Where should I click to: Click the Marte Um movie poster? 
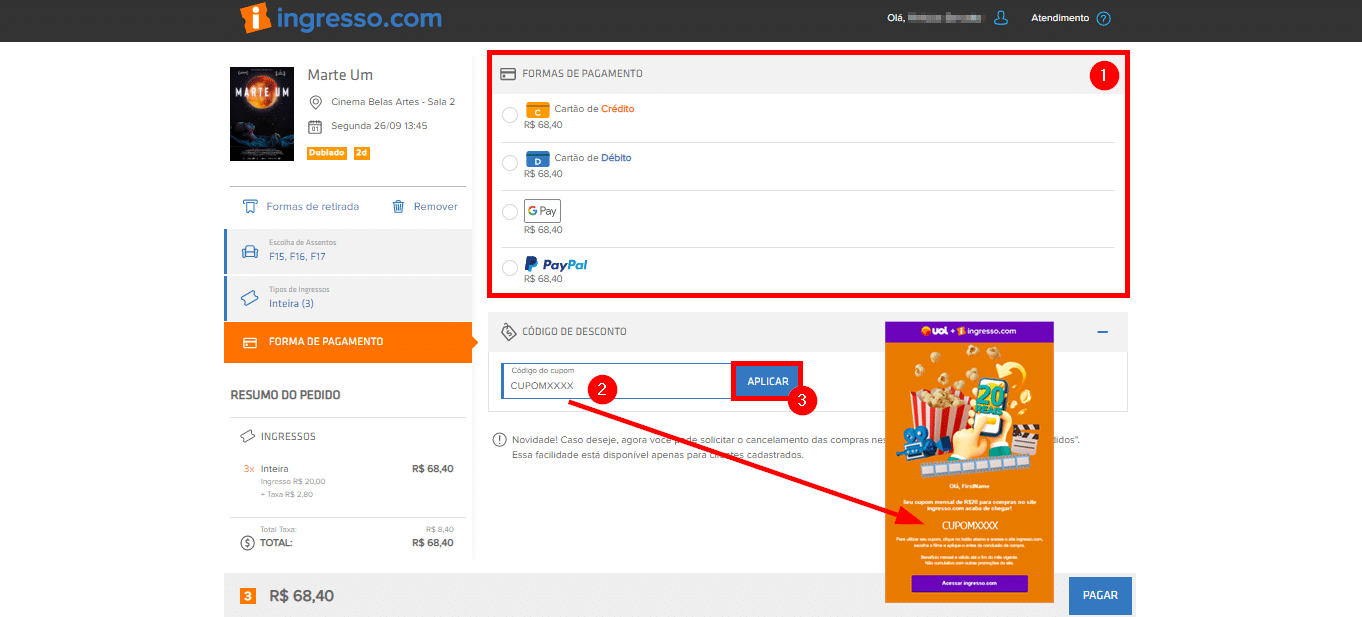tap(262, 114)
